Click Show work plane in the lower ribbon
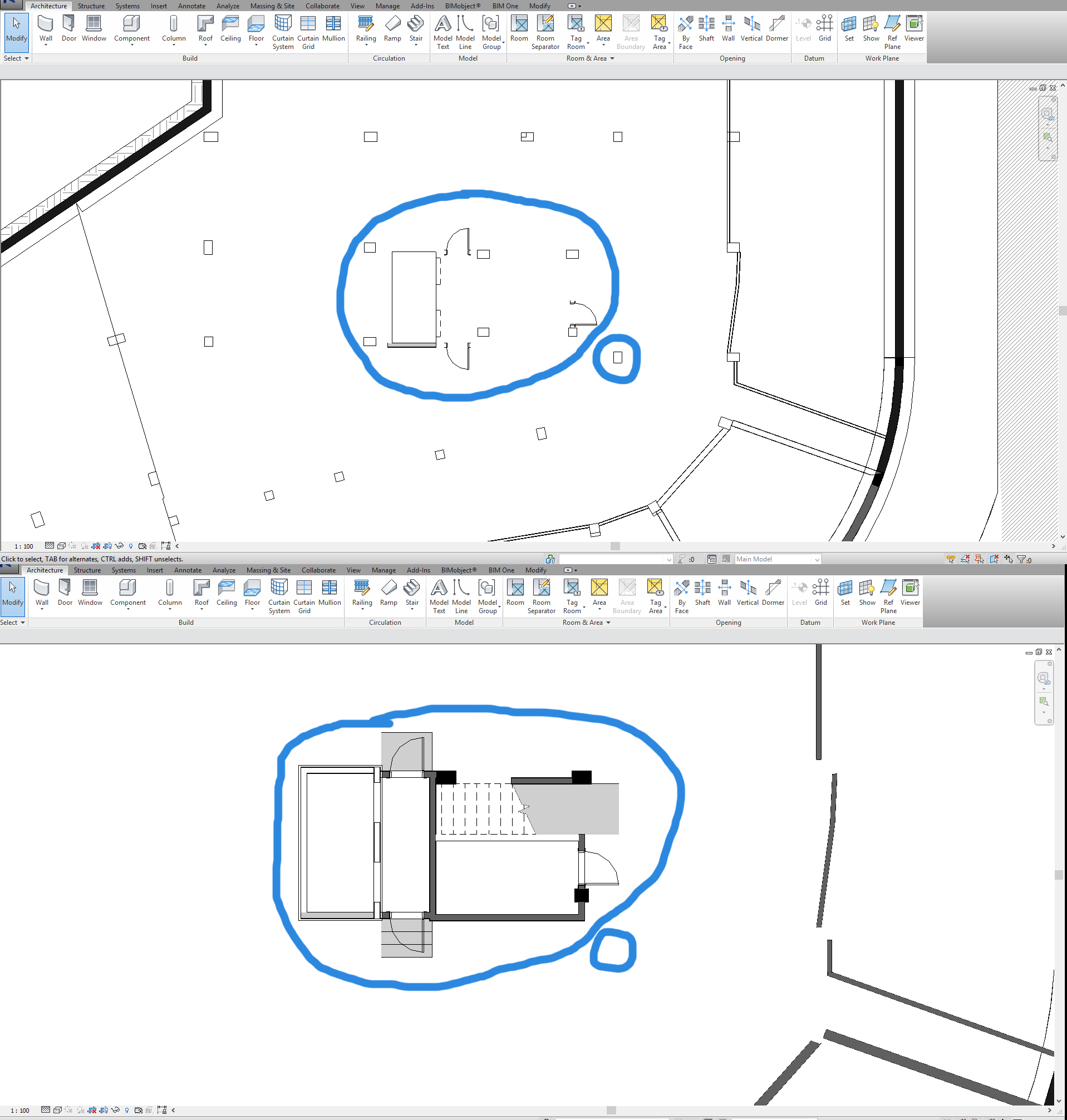 (x=867, y=593)
